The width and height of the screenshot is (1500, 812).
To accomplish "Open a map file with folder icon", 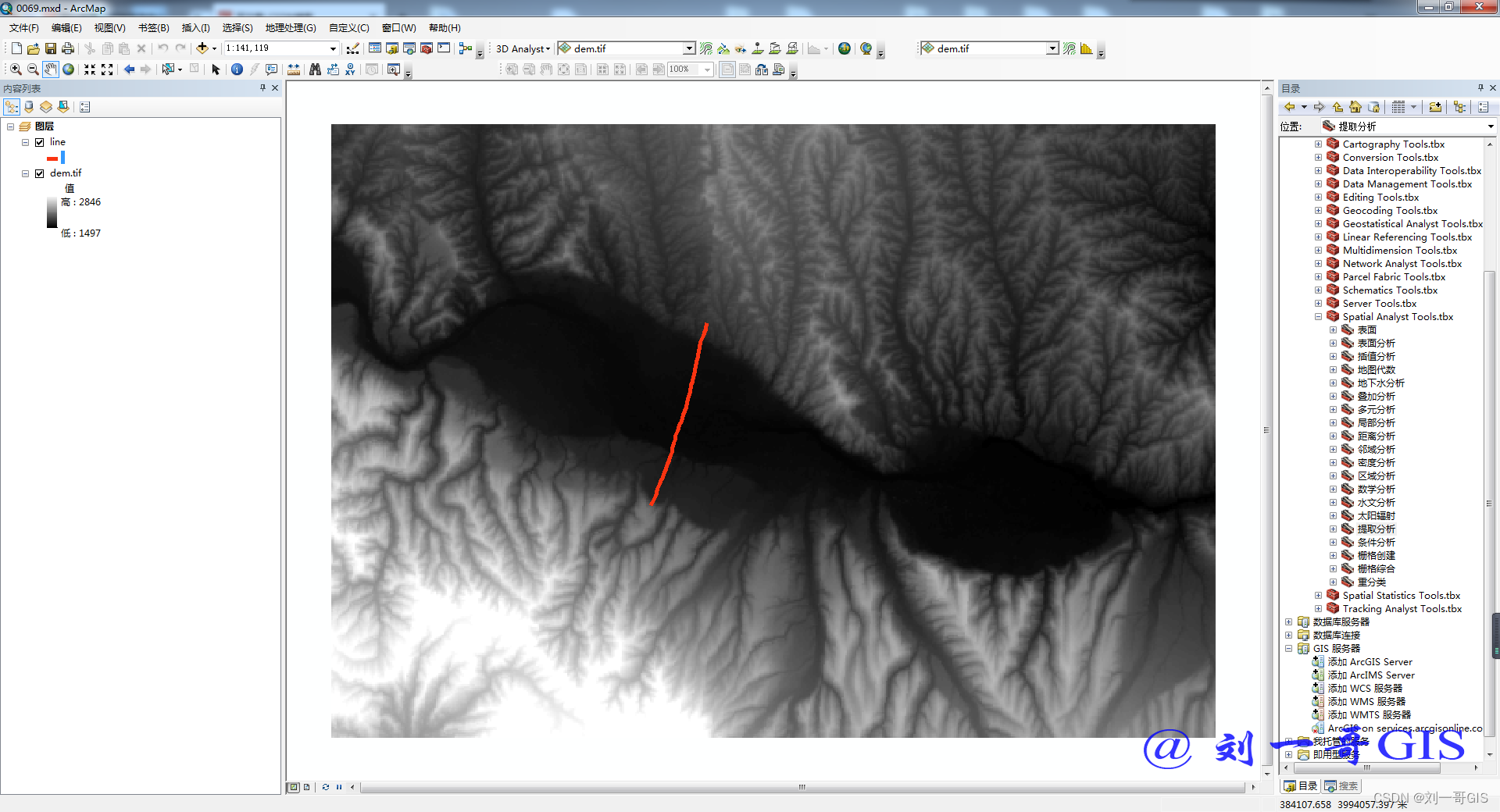I will [x=33, y=48].
